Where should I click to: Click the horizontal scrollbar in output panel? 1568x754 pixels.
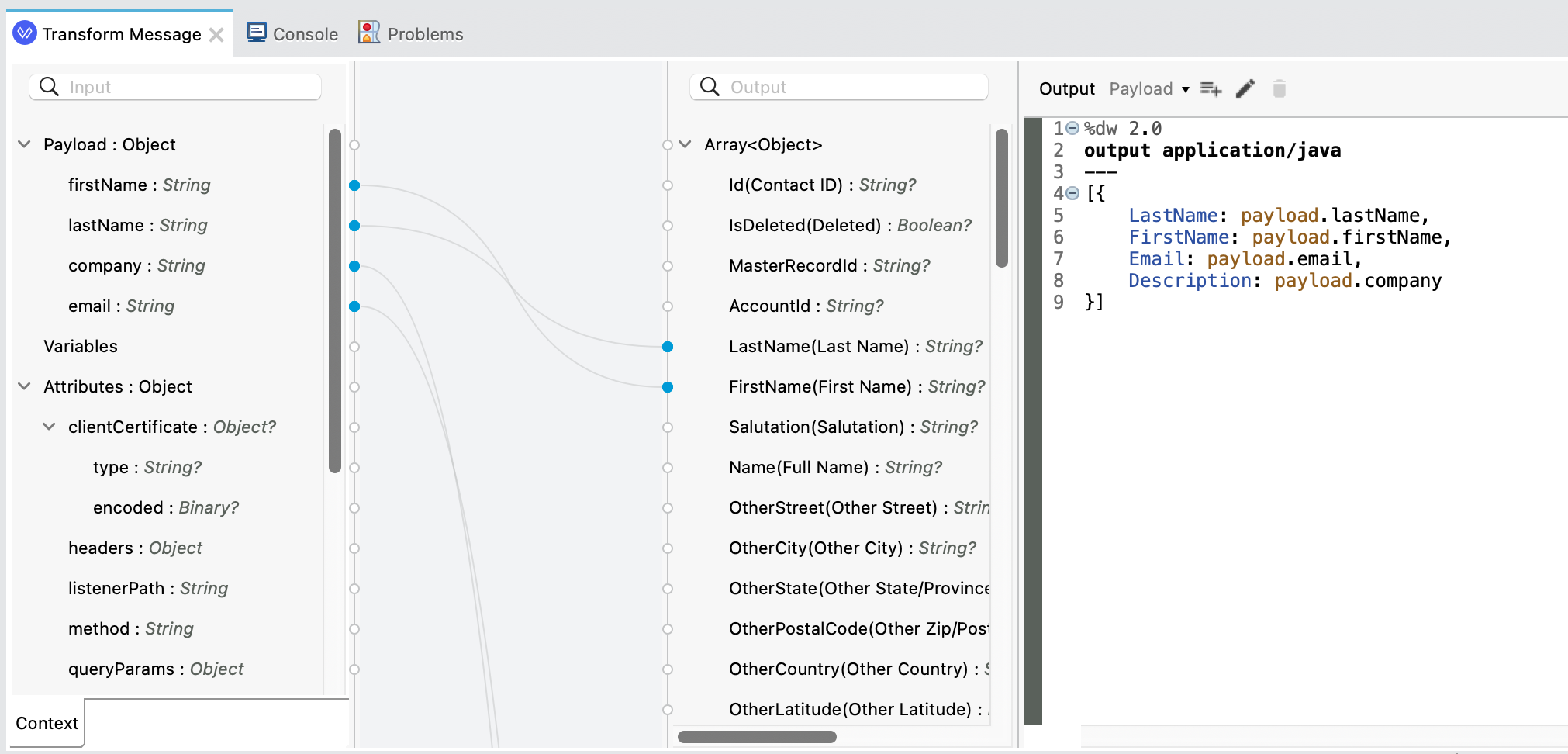pyautogui.click(x=756, y=737)
